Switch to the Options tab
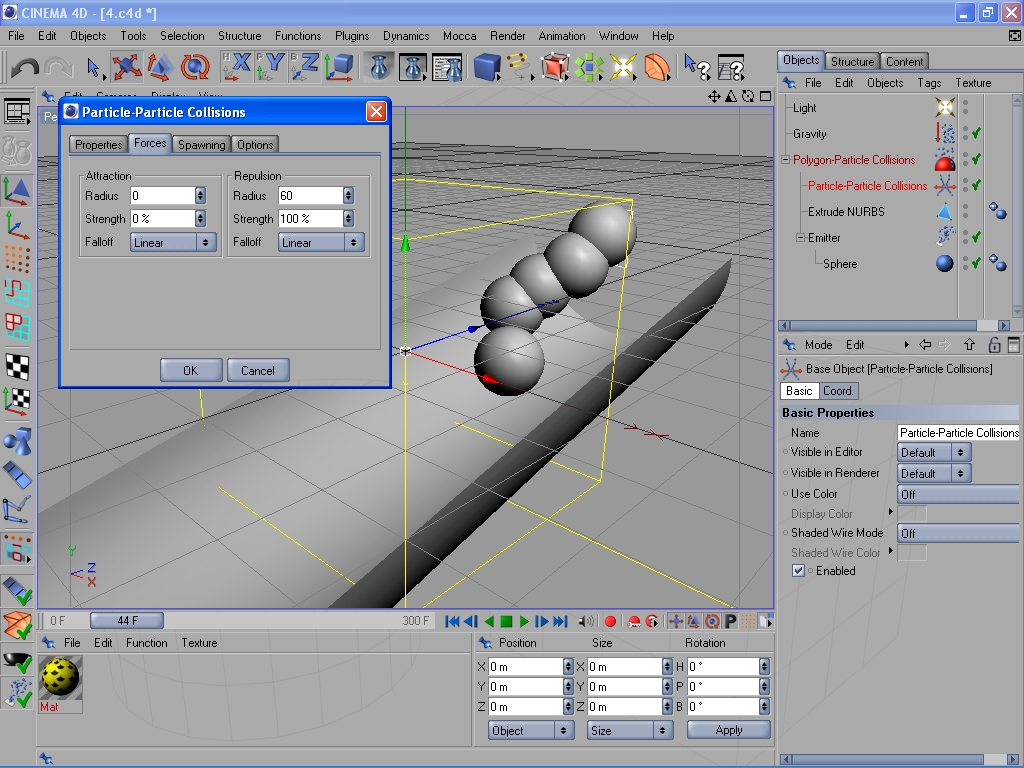 coord(255,144)
